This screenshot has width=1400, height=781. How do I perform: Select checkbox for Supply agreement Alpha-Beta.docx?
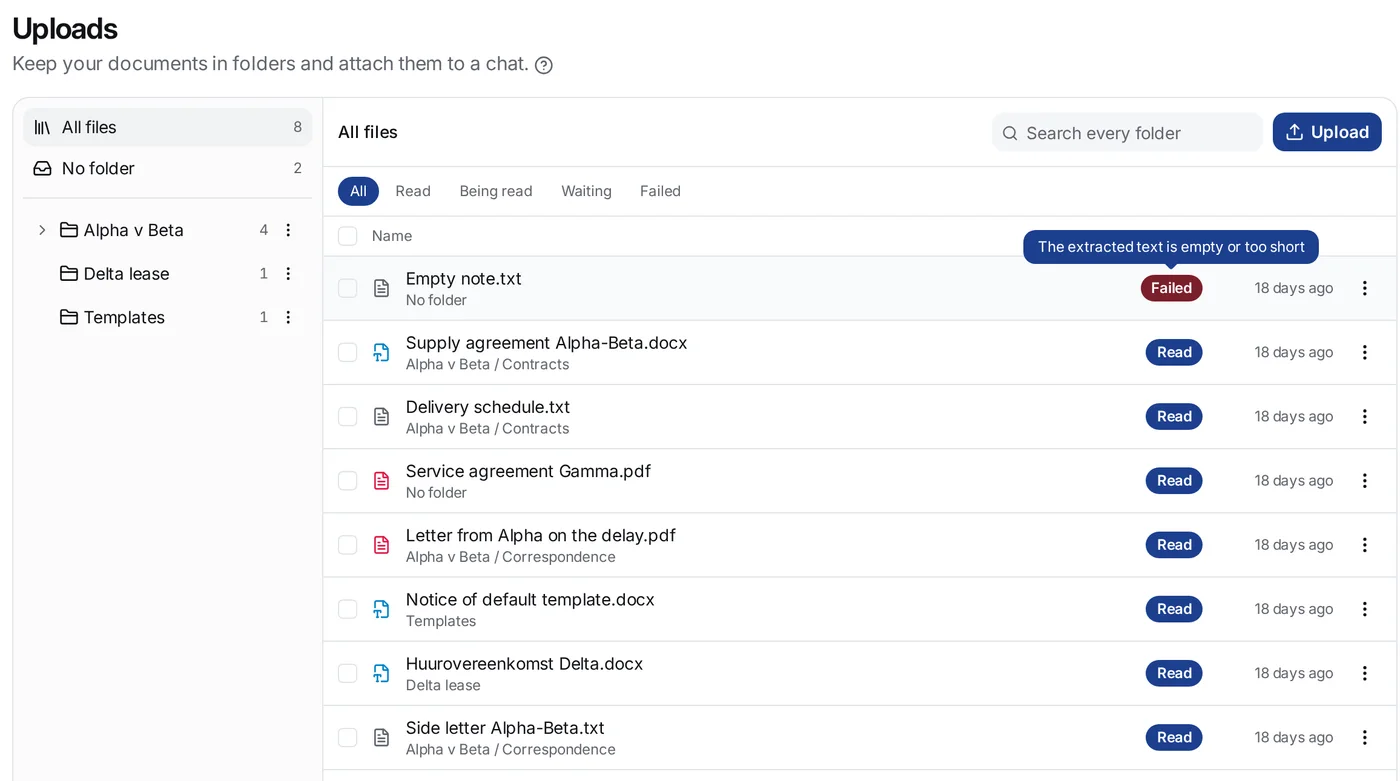(347, 352)
